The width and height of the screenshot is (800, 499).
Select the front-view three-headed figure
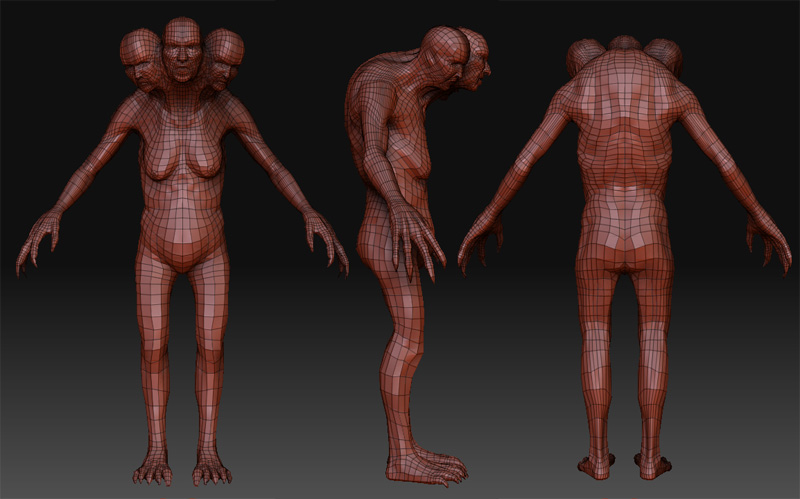tap(182, 251)
